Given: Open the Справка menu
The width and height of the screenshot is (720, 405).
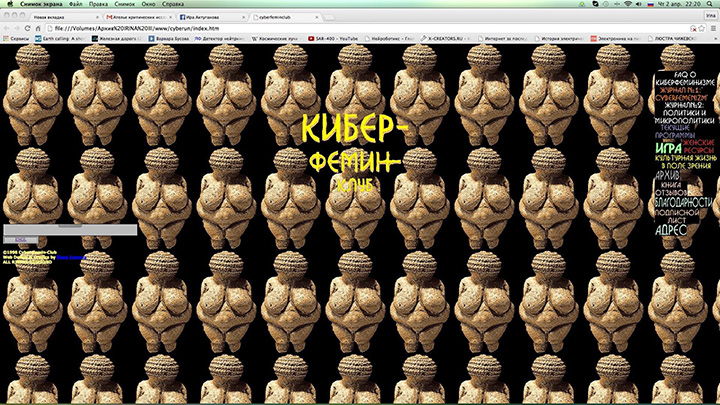Looking at the screenshot, I should tap(173, 4).
